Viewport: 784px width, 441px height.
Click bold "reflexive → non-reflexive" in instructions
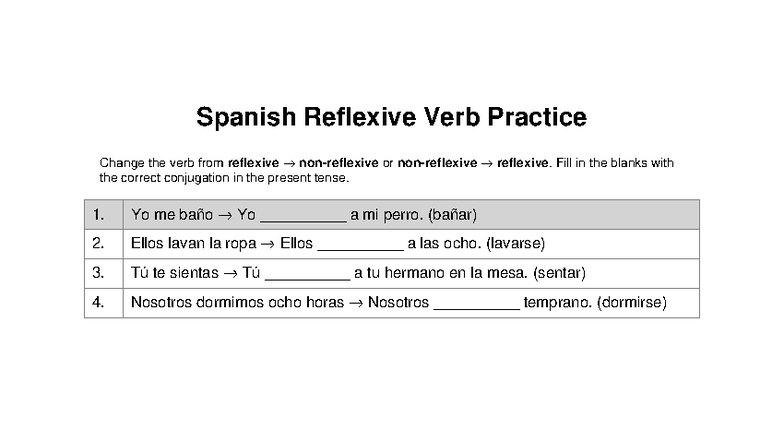click(303, 163)
